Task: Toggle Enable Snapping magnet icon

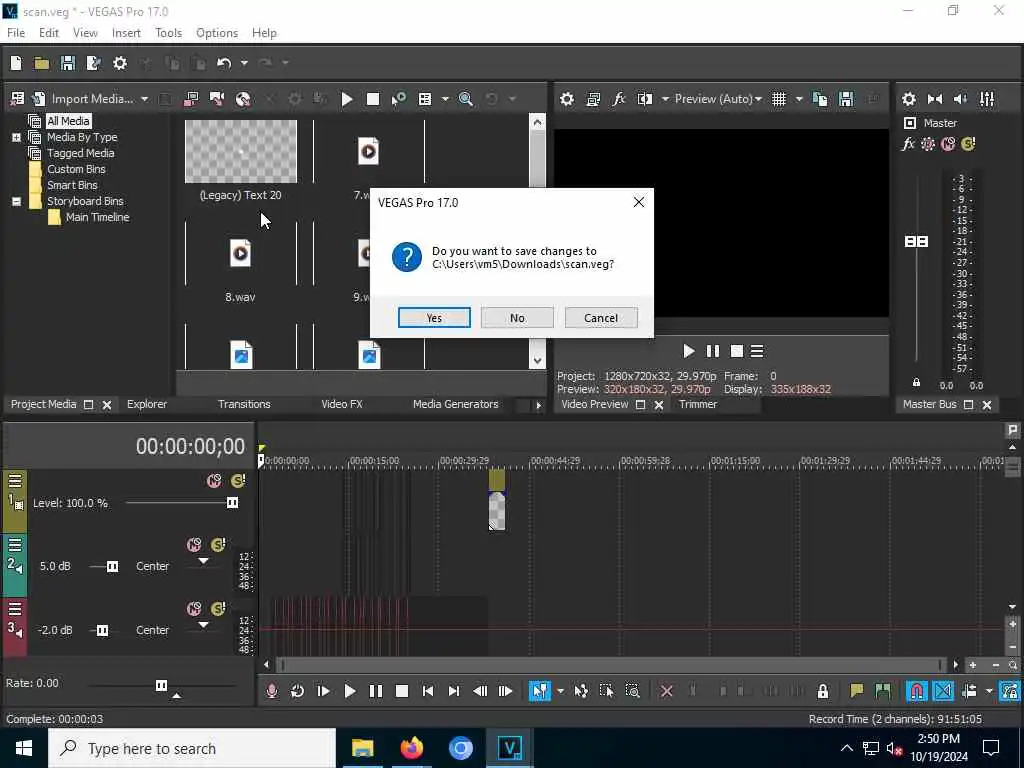Action: click(917, 691)
